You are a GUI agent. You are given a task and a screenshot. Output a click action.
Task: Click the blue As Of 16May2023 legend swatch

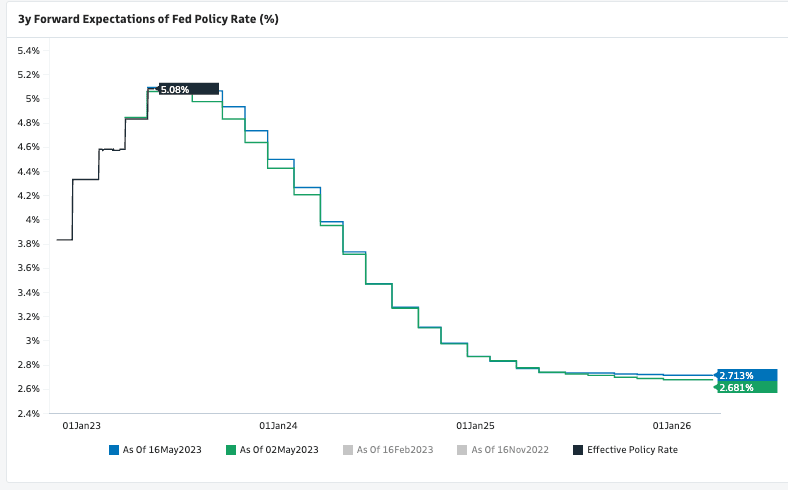(x=114, y=450)
